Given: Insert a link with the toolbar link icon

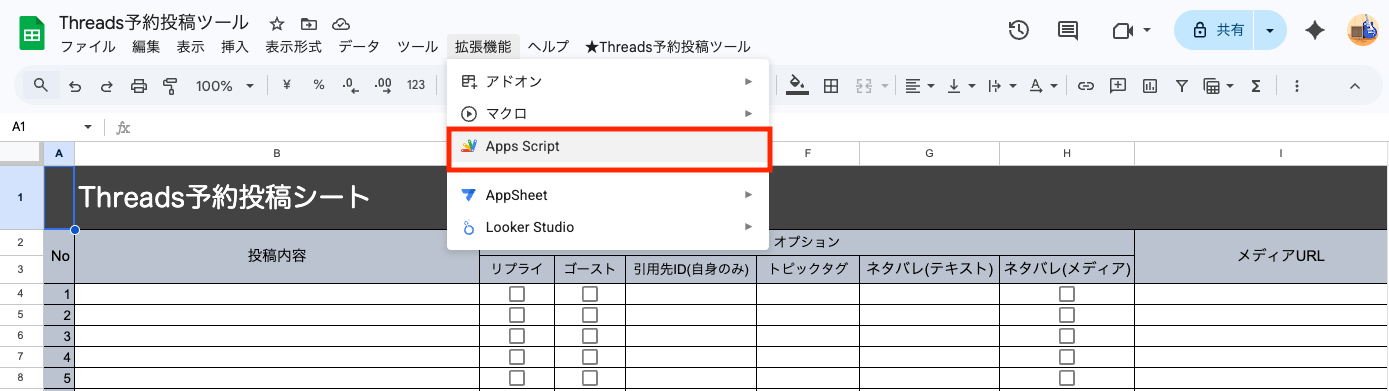Looking at the screenshot, I should (x=1085, y=86).
